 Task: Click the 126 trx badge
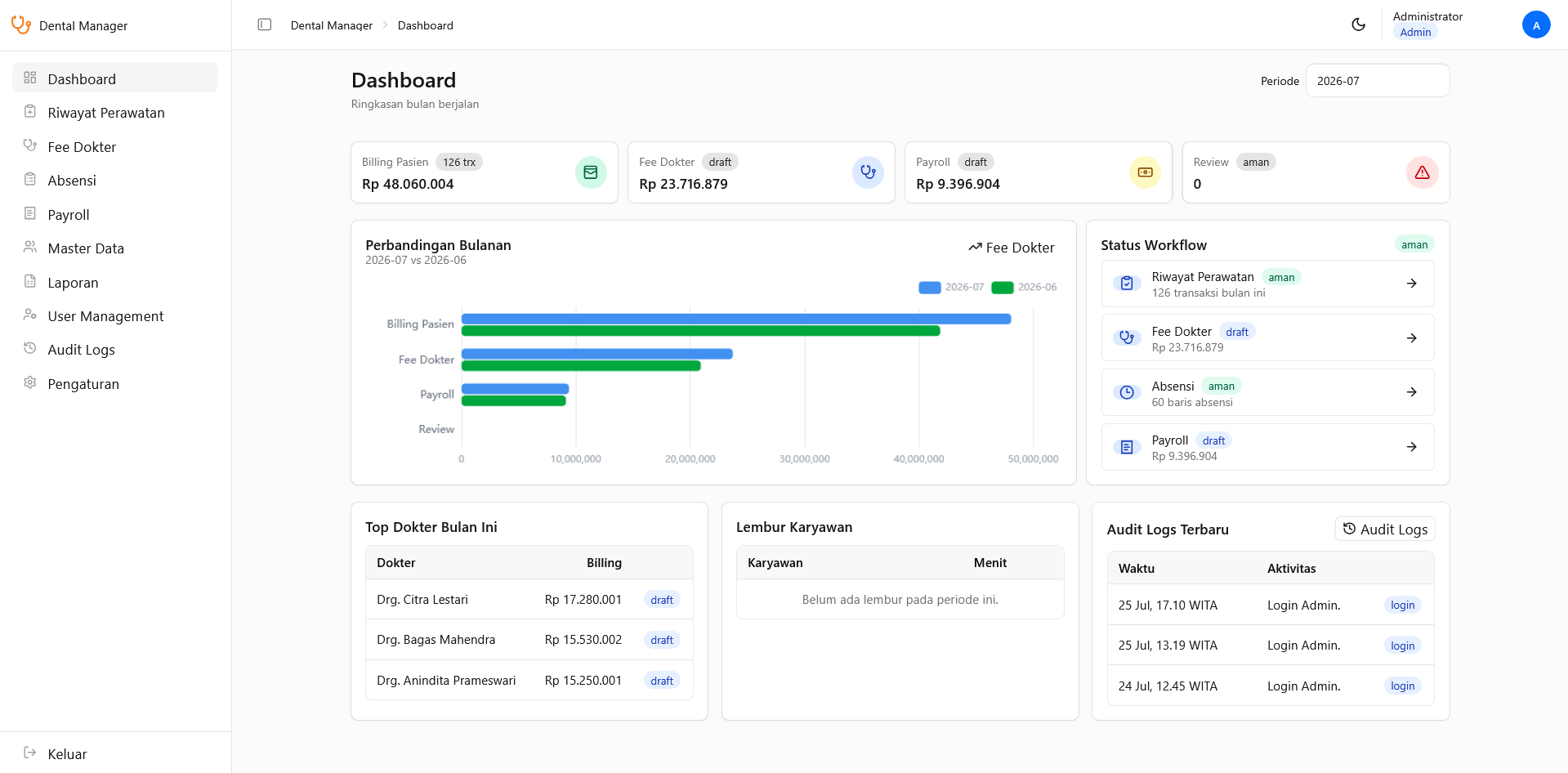459,162
